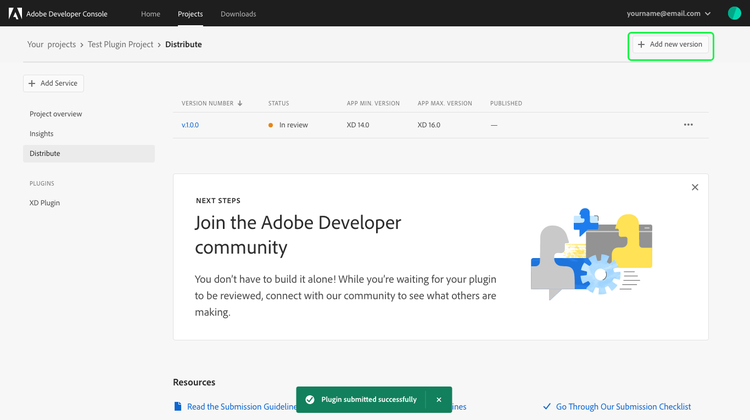Expand the yourname@email.com account dropdown

[x=669, y=13]
